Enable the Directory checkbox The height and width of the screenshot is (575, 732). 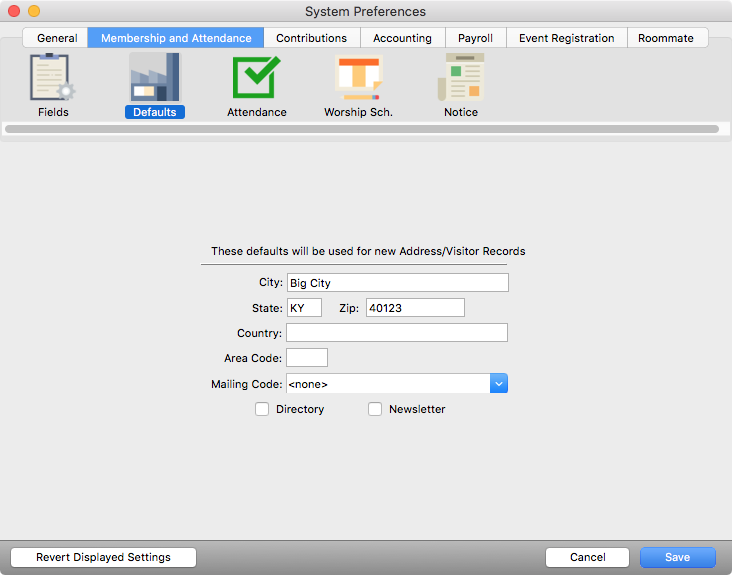tap(262, 409)
